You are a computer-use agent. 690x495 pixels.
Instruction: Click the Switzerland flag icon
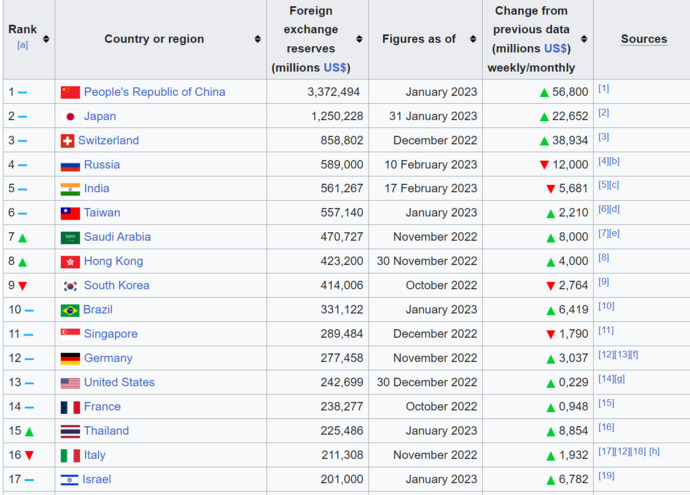[x=67, y=141]
